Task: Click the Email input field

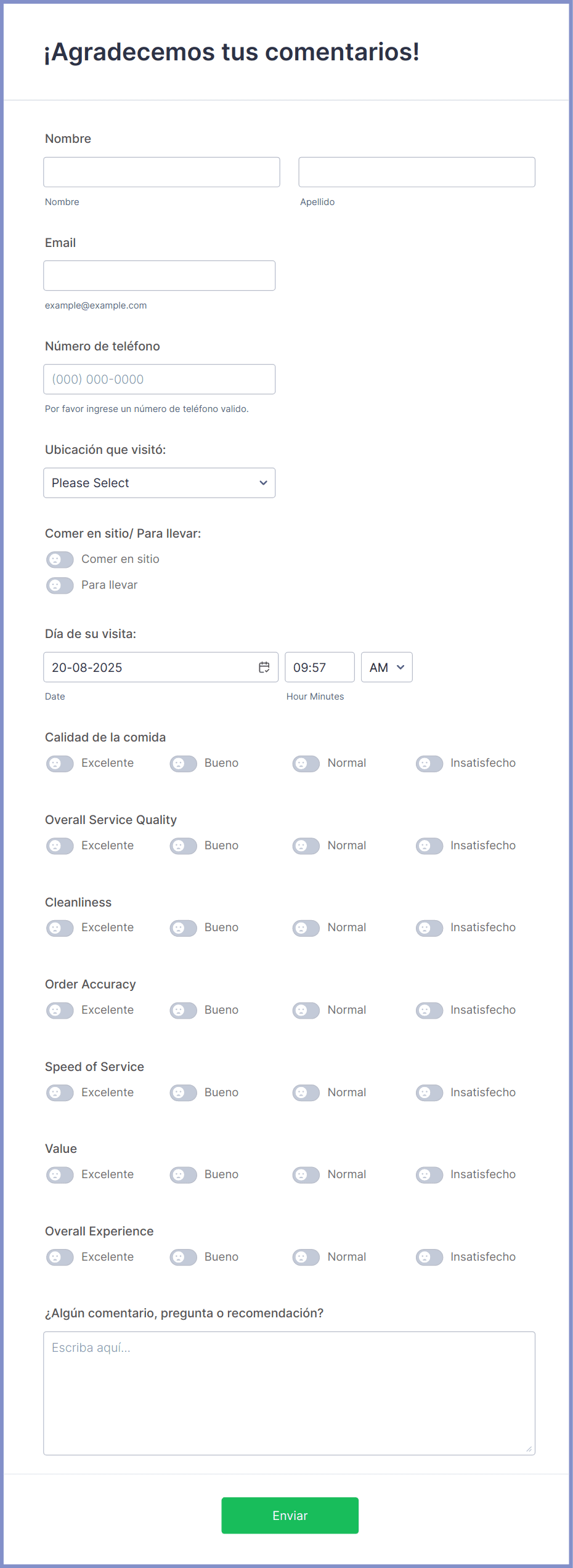Action: coord(159,275)
